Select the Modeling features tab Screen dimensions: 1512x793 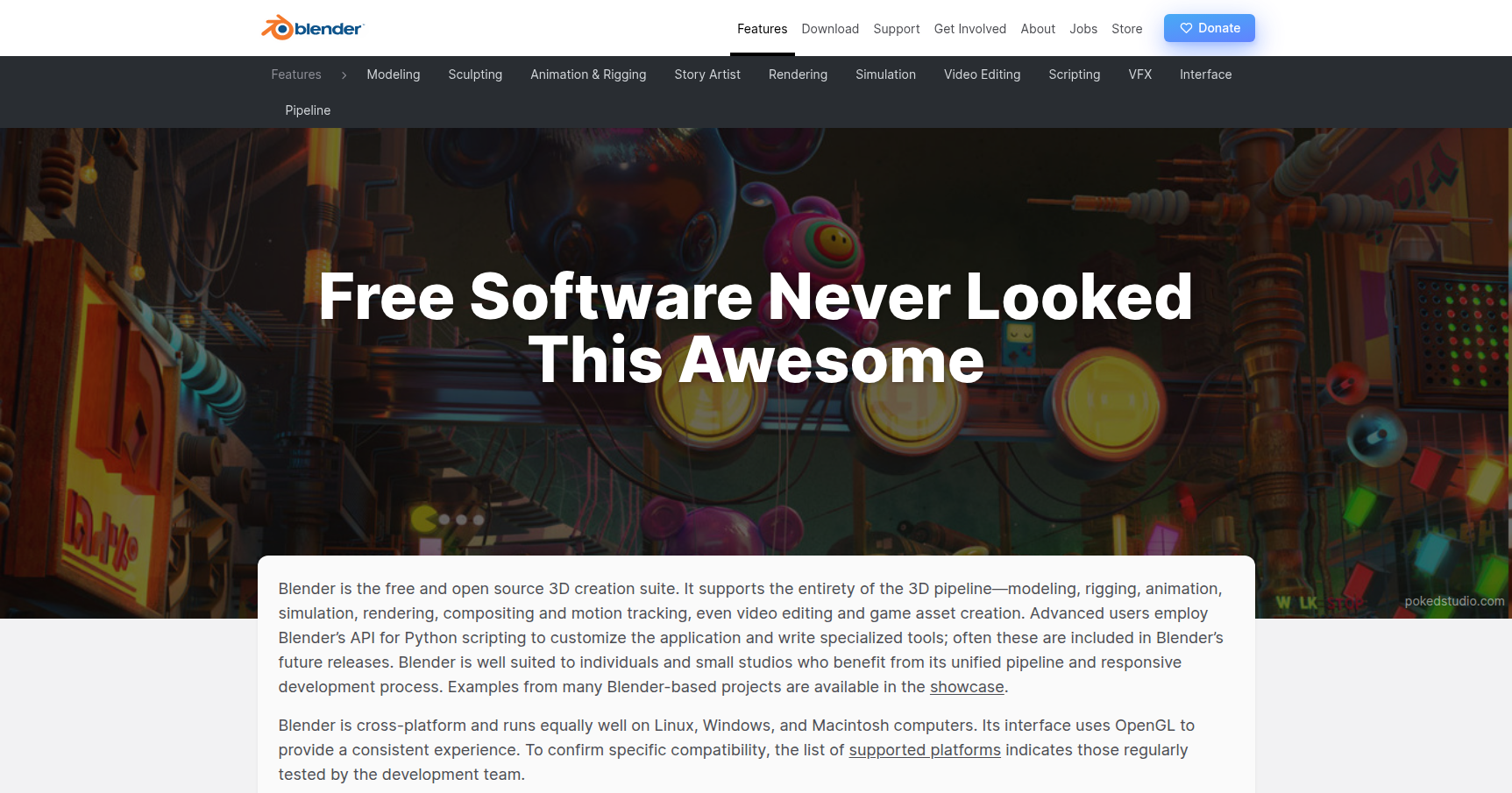(x=393, y=74)
